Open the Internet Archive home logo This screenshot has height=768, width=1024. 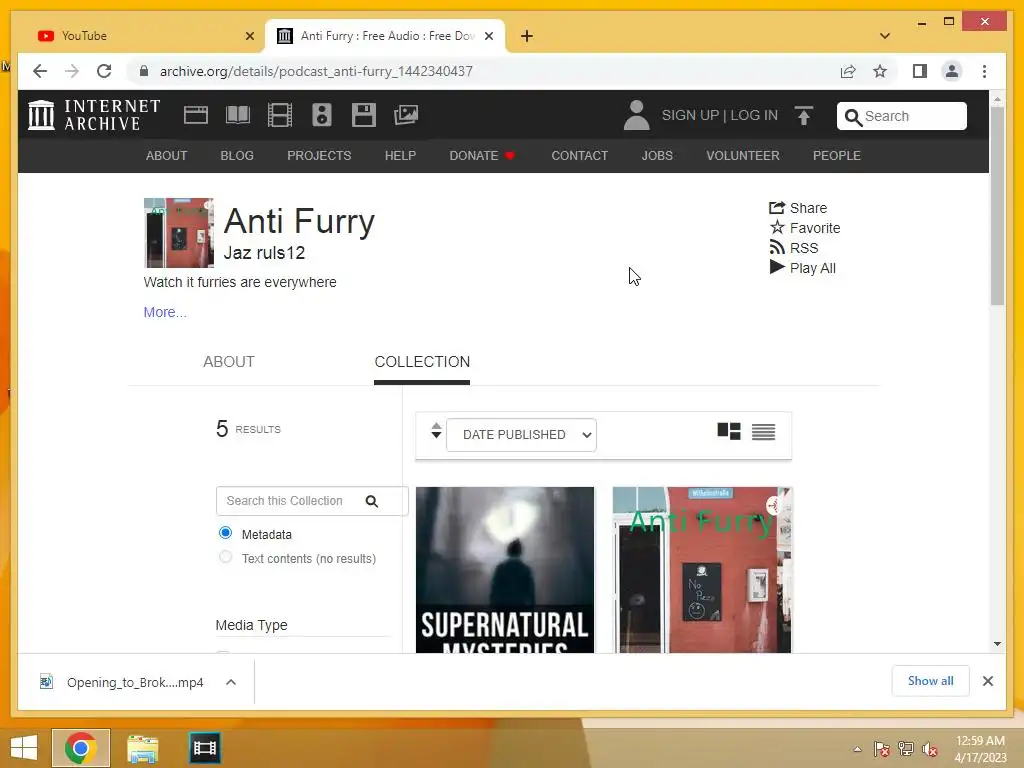[x=94, y=115]
